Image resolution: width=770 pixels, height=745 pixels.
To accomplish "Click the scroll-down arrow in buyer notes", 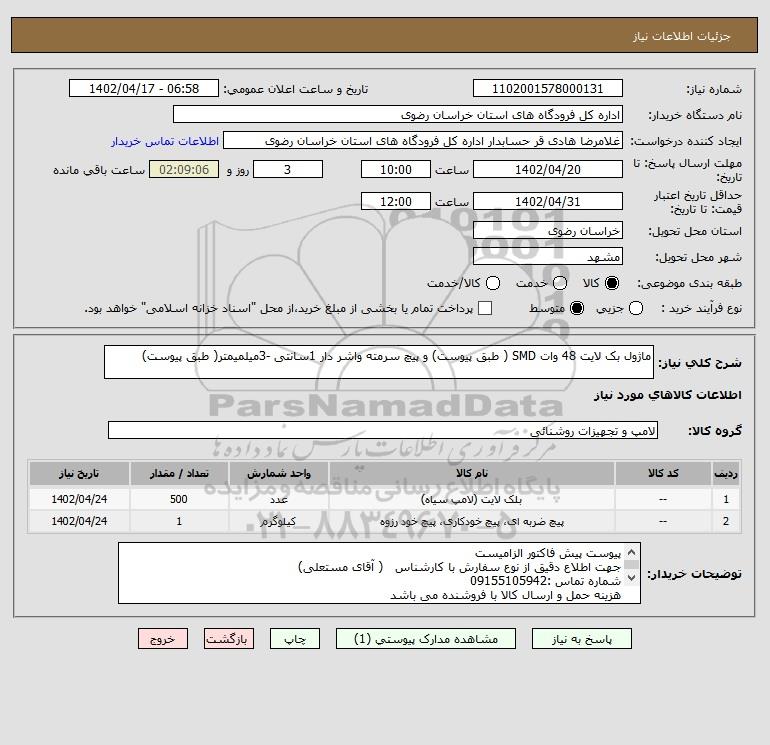I will pyautogui.click(x=632, y=578).
